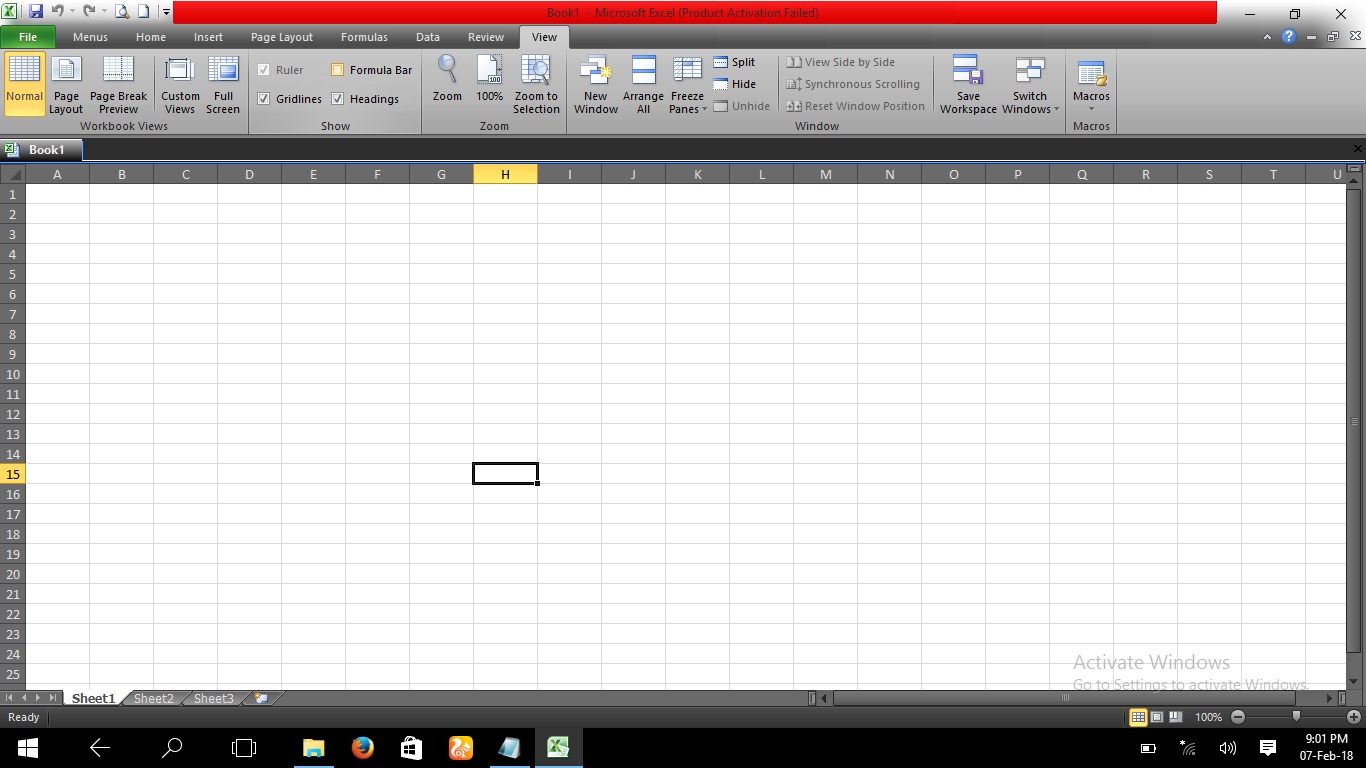Open the Formulas ribbon tab
This screenshot has height=768, width=1366.
[364, 37]
